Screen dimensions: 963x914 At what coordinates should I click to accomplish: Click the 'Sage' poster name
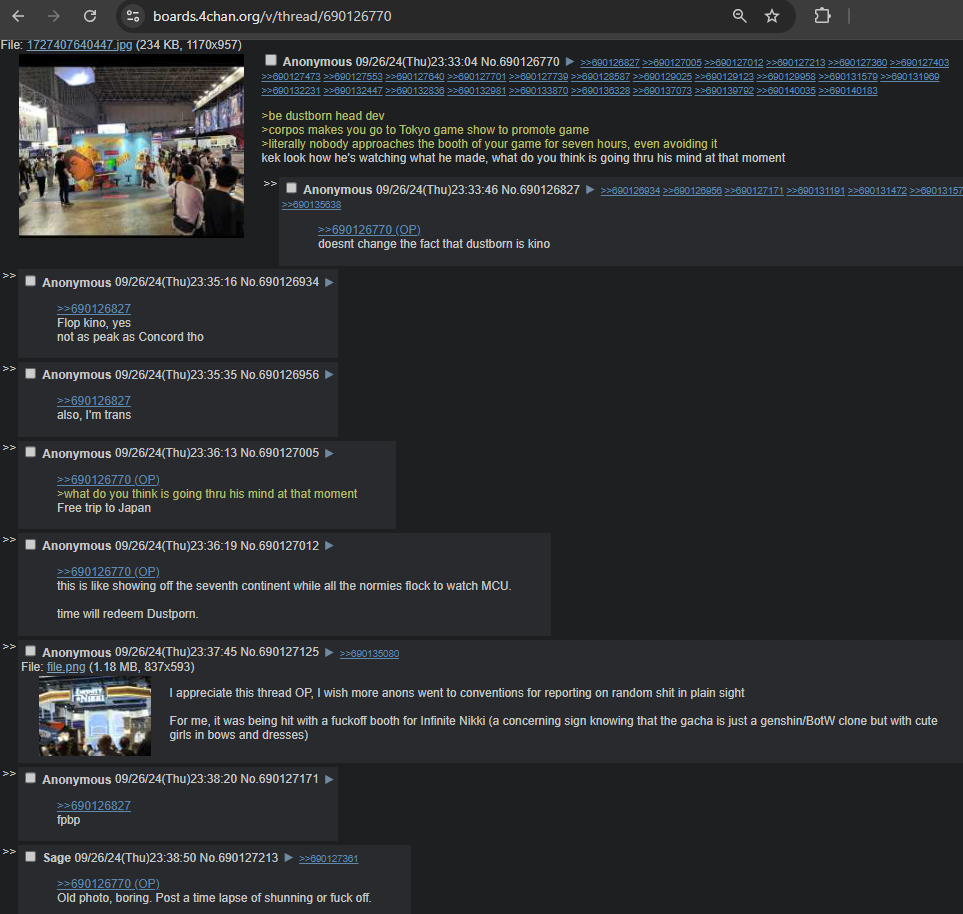[x=57, y=858]
